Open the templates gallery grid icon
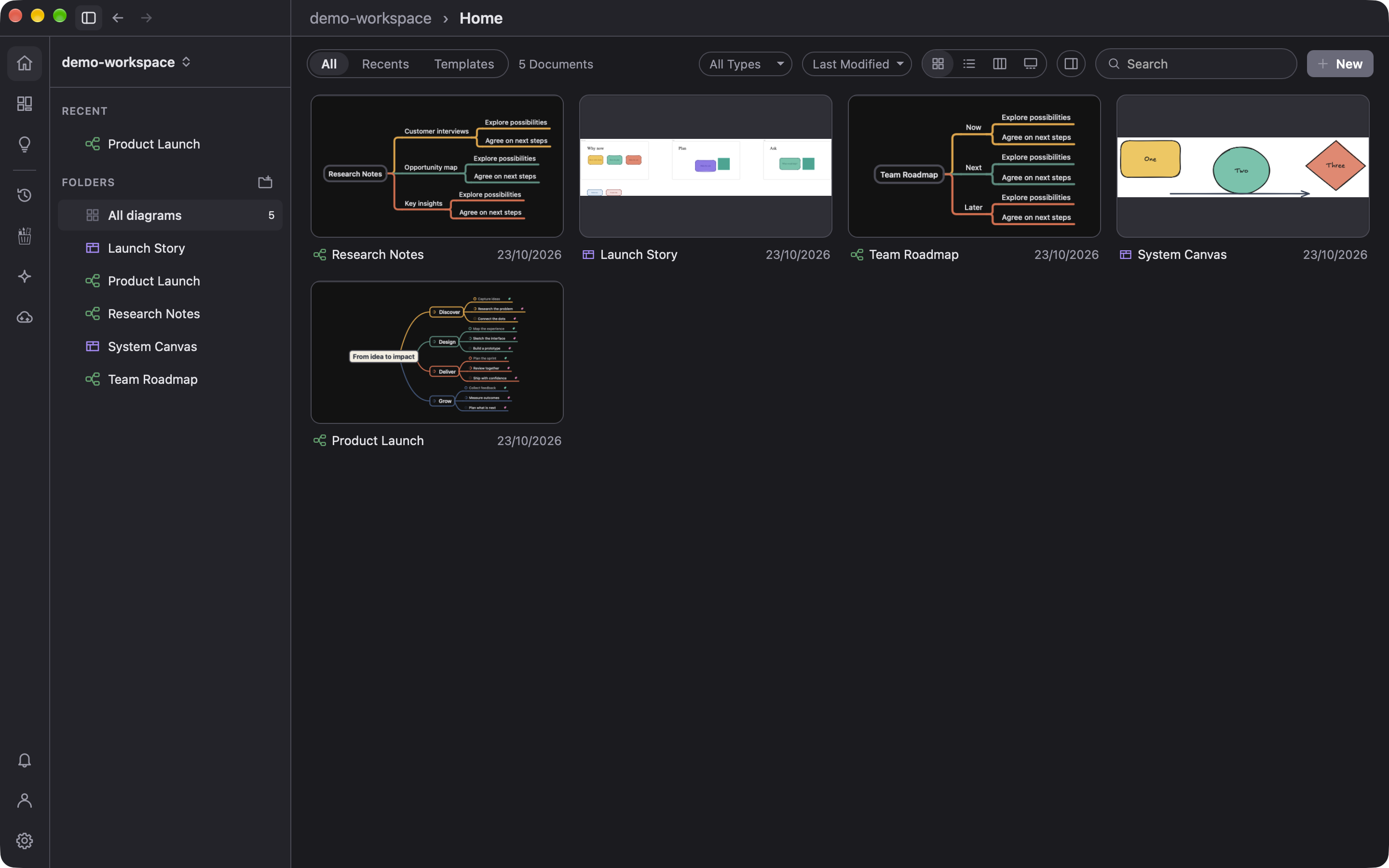The width and height of the screenshot is (1389, 868). click(x=24, y=103)
